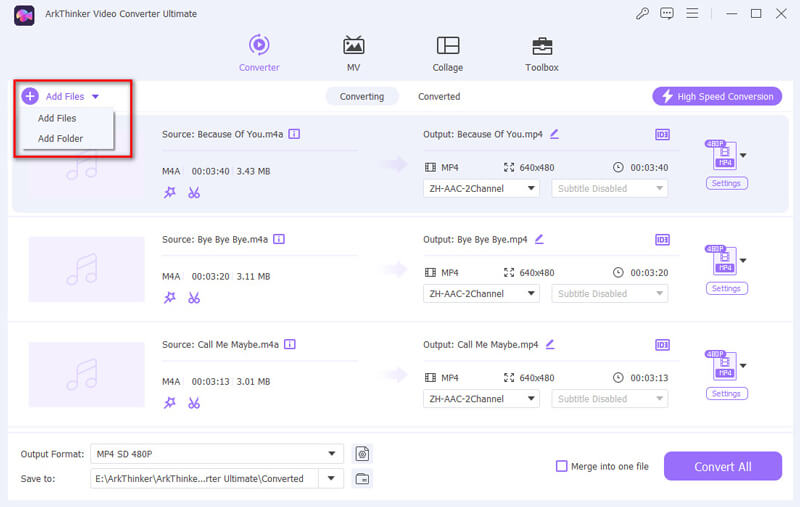Image resolution: width=800 pixels, height=507 pixels.
Task: Enable High Speed Conversion
Action: (717, 96)
